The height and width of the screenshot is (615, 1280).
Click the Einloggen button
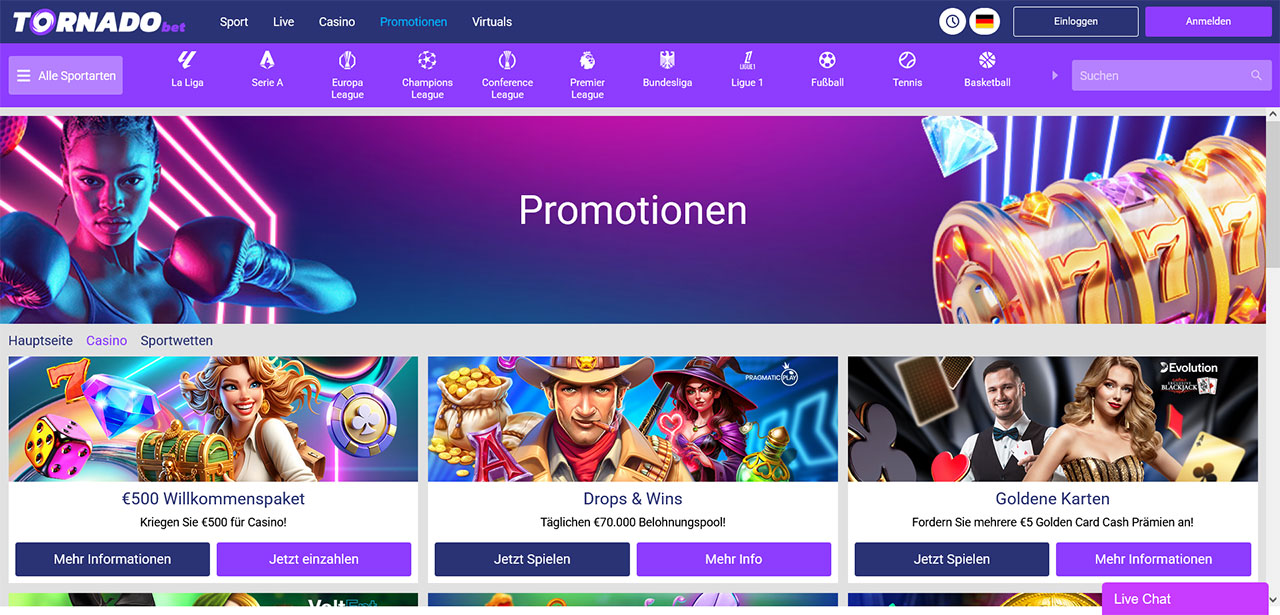(1076, 21)
